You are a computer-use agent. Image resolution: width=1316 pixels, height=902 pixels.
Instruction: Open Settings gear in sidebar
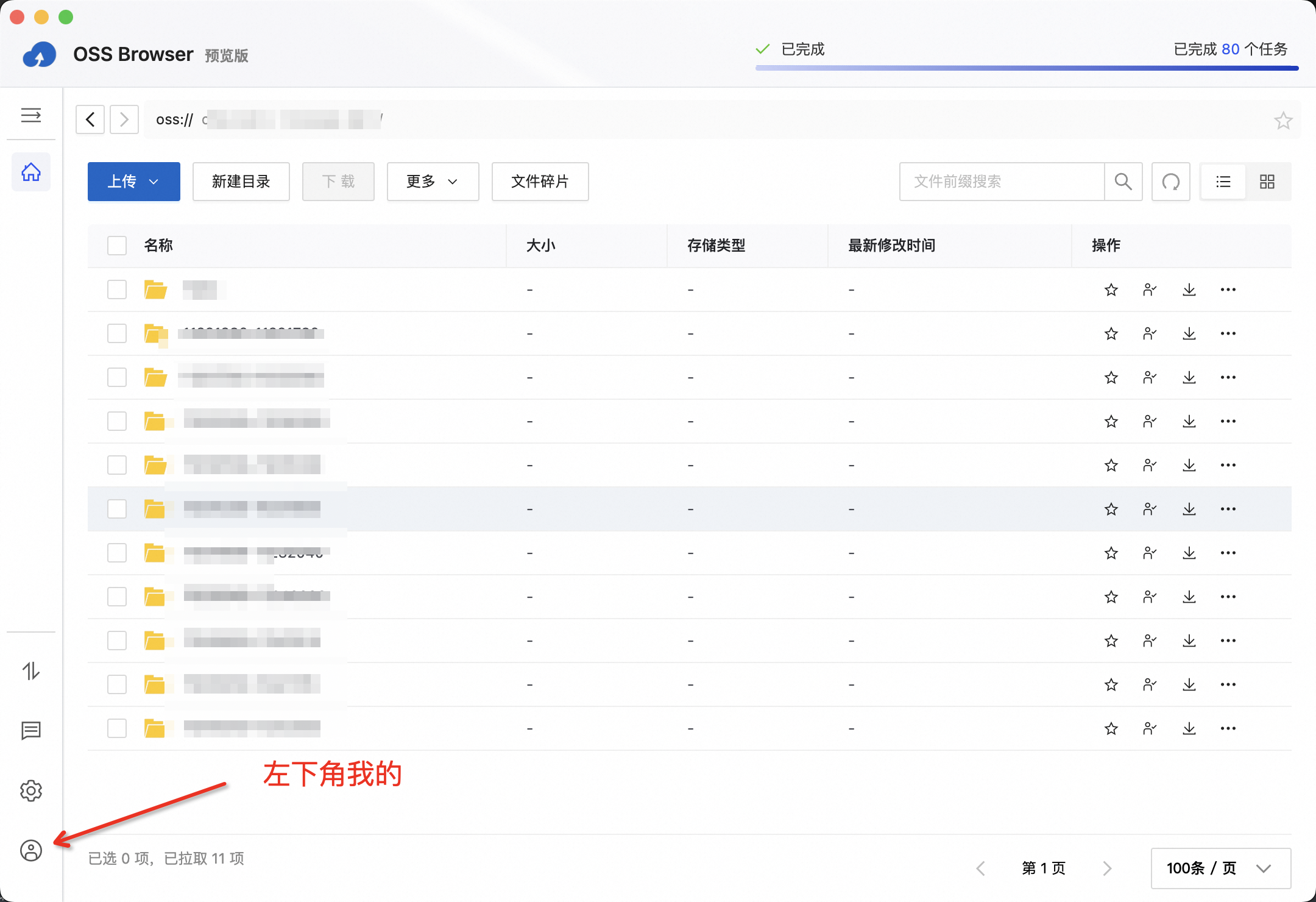click(x=31, y=790)
